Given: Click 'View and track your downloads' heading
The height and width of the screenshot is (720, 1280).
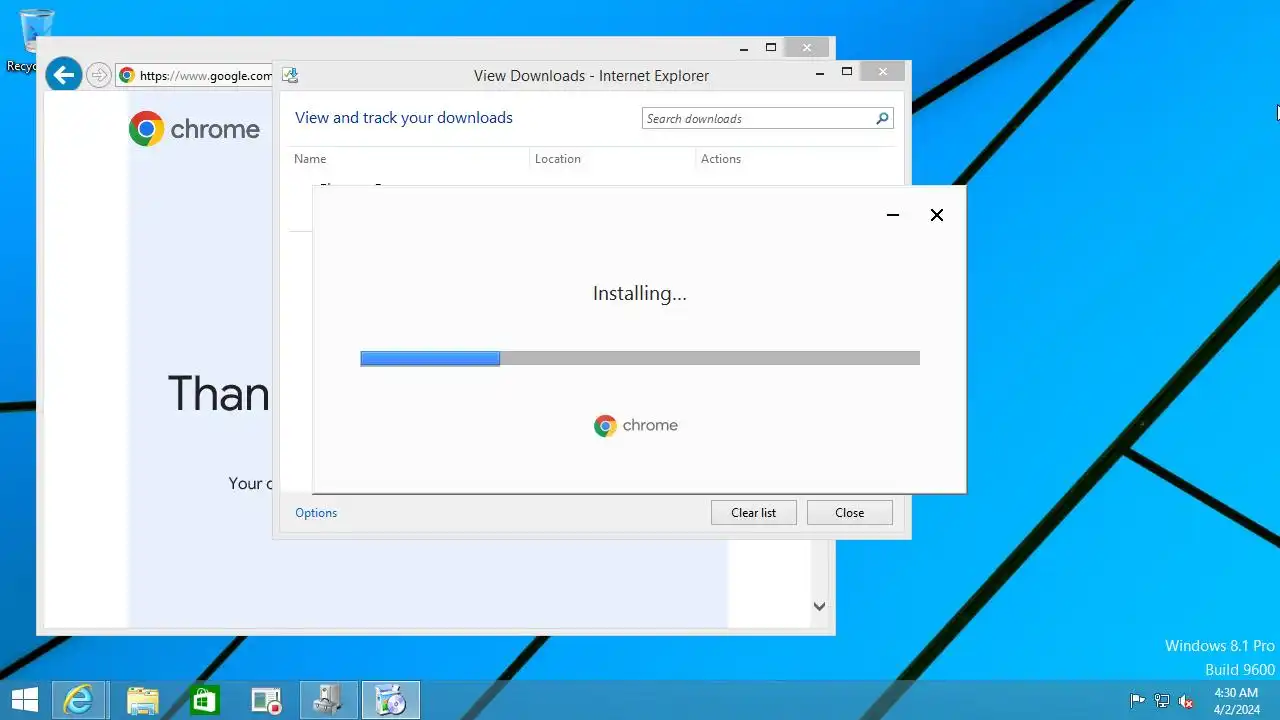Looking at the screenshot, I should click(404, 118).
